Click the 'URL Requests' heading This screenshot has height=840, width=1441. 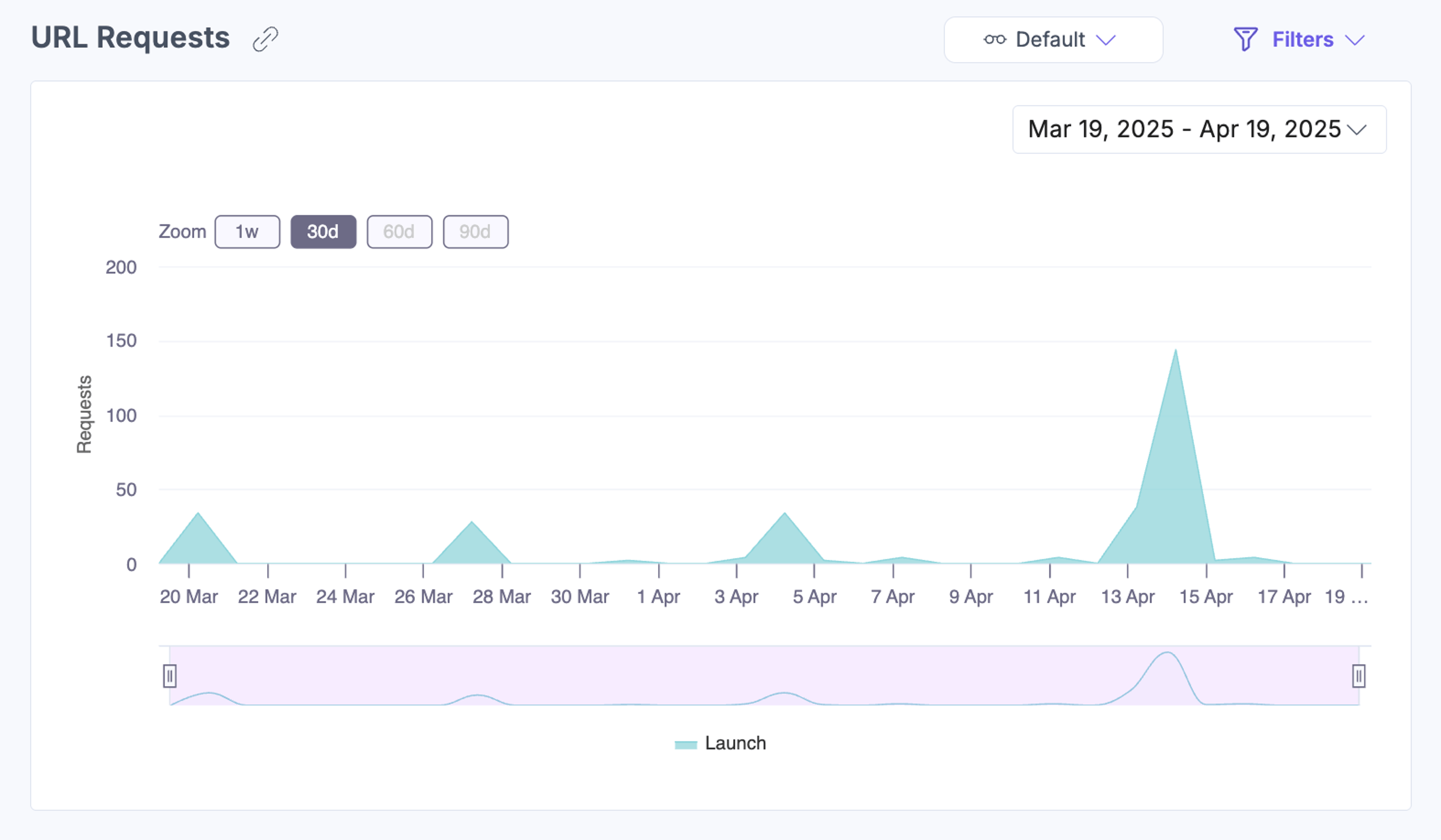tap(130, 38)
